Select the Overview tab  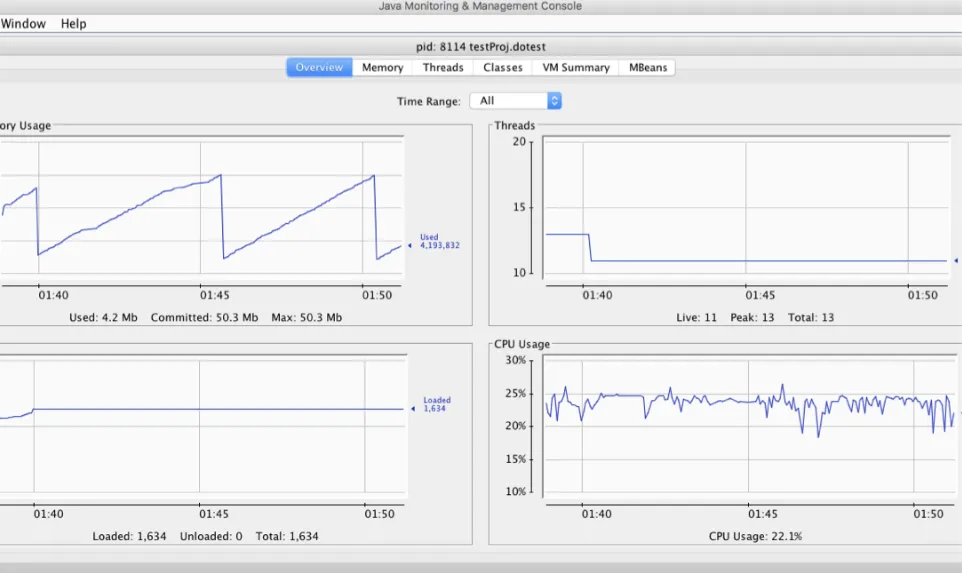[x=319, y=67]
